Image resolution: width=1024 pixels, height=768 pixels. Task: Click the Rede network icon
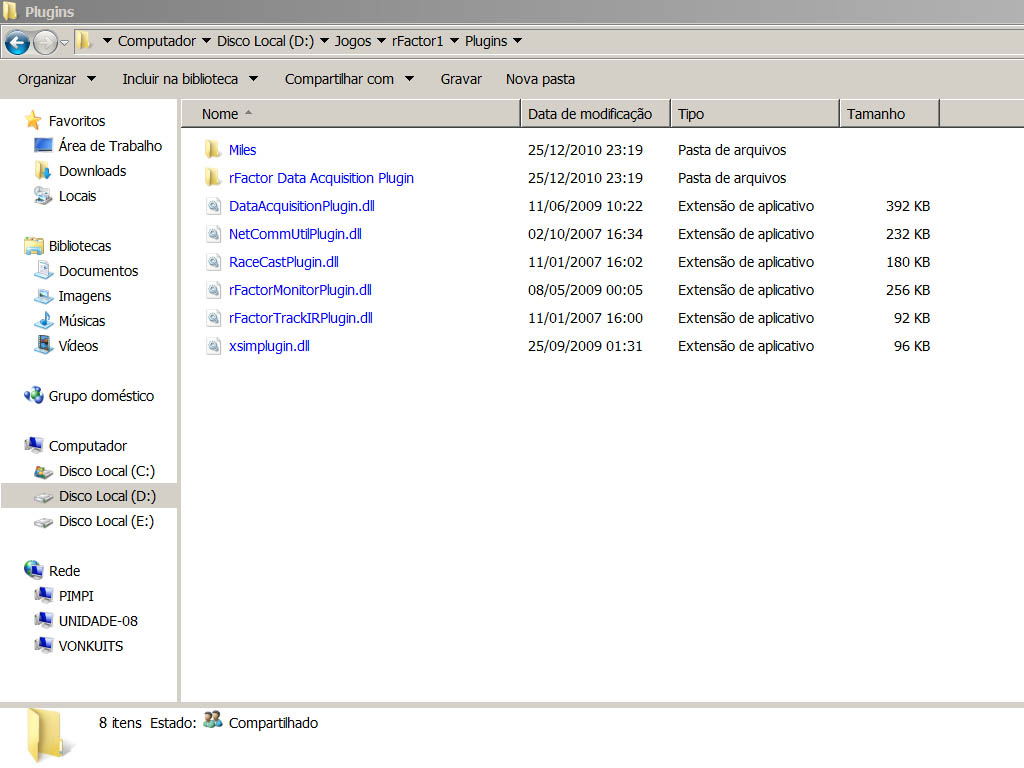point(33,570)
